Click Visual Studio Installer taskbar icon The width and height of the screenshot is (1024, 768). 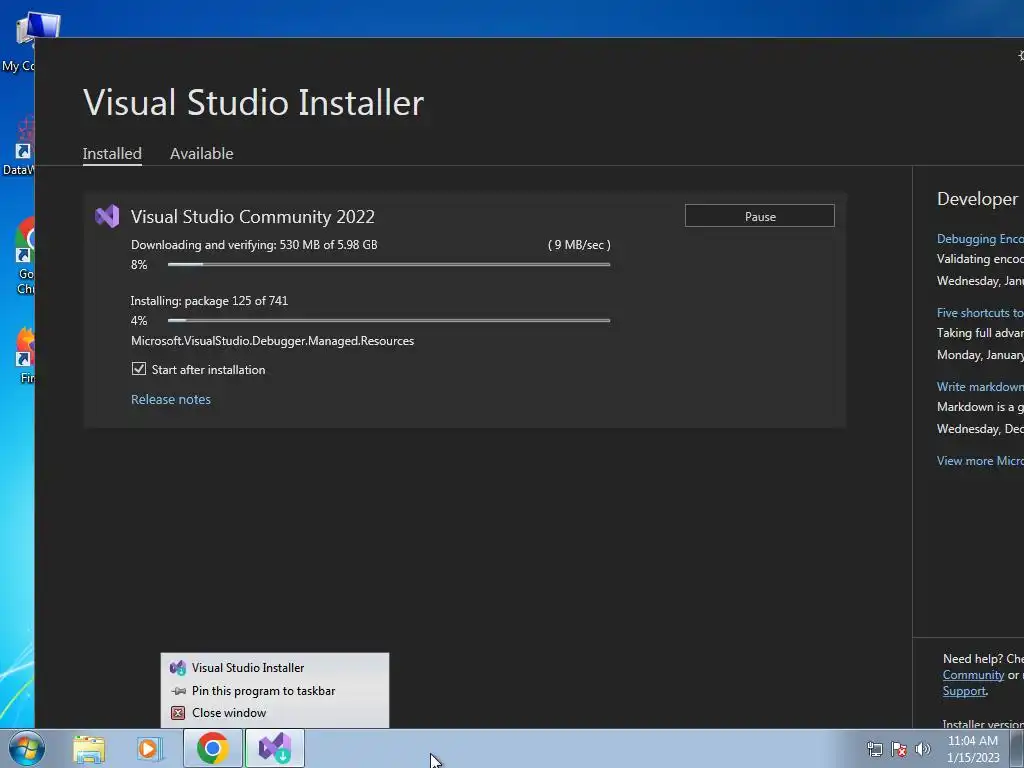tap(275, 748)
